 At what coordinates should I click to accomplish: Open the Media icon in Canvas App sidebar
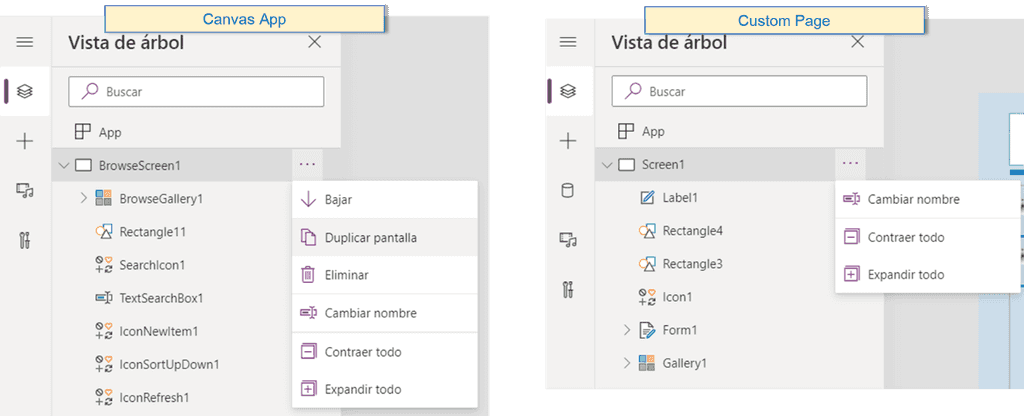pos(25,190)
